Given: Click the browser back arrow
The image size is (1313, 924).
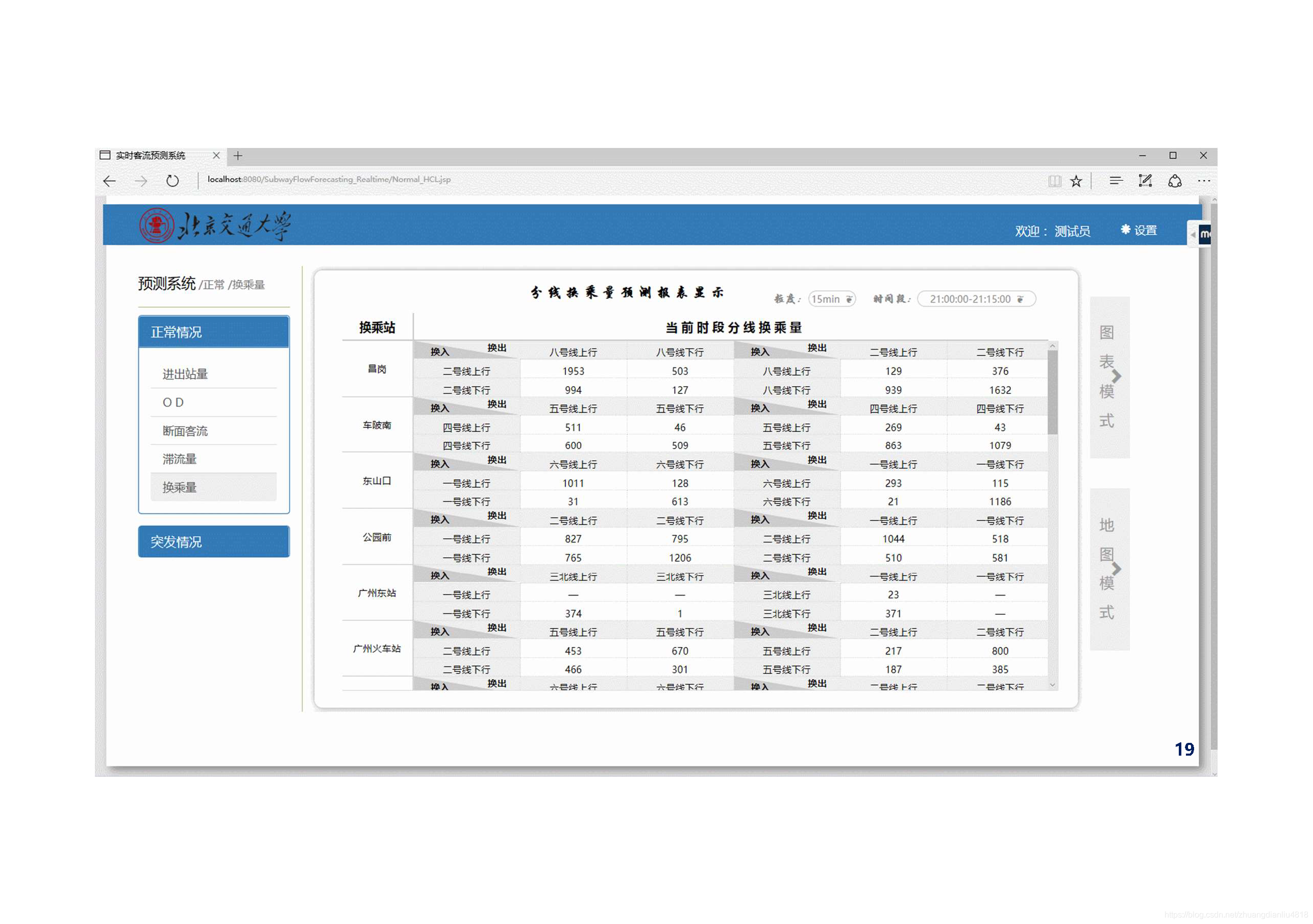Looking at the screenshot, I should tap(109, 182).
